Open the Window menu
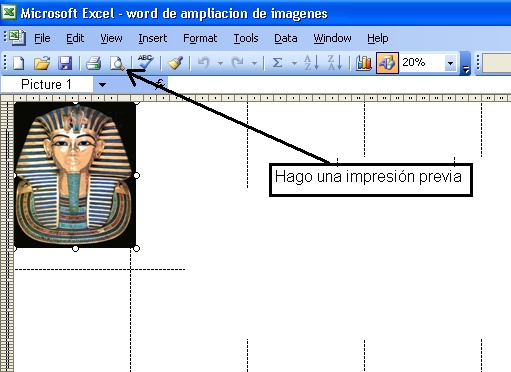This screenshot has height=372, width=511. point(332,38)
